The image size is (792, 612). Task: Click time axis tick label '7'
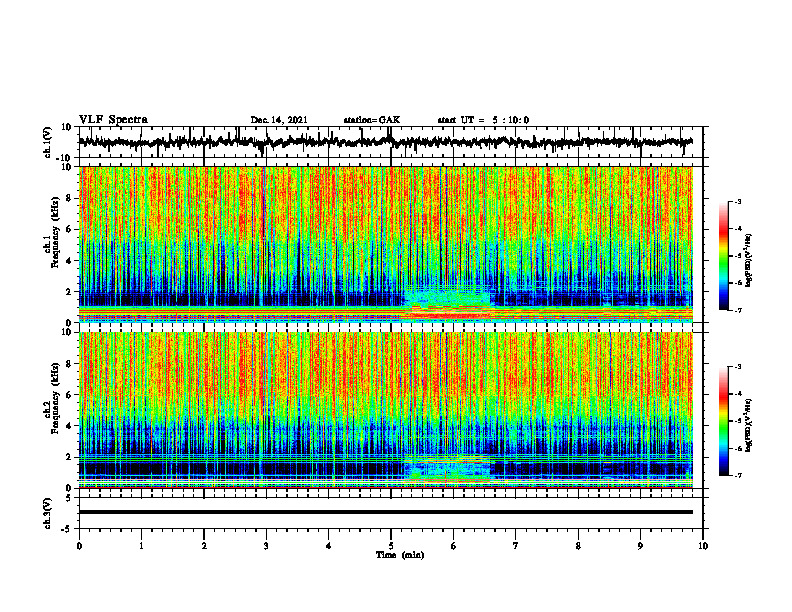(x=516, y=546)
